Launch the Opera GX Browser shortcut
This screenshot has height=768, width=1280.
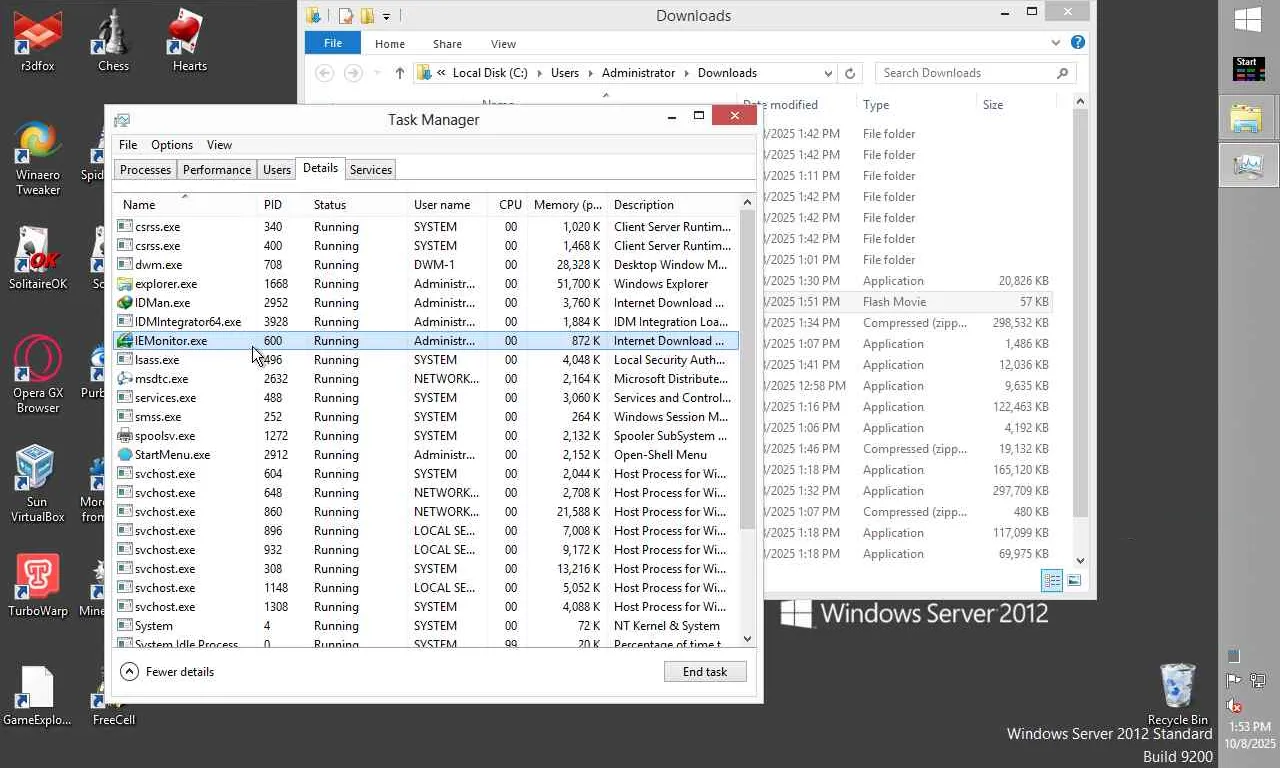tap(38, 375)
